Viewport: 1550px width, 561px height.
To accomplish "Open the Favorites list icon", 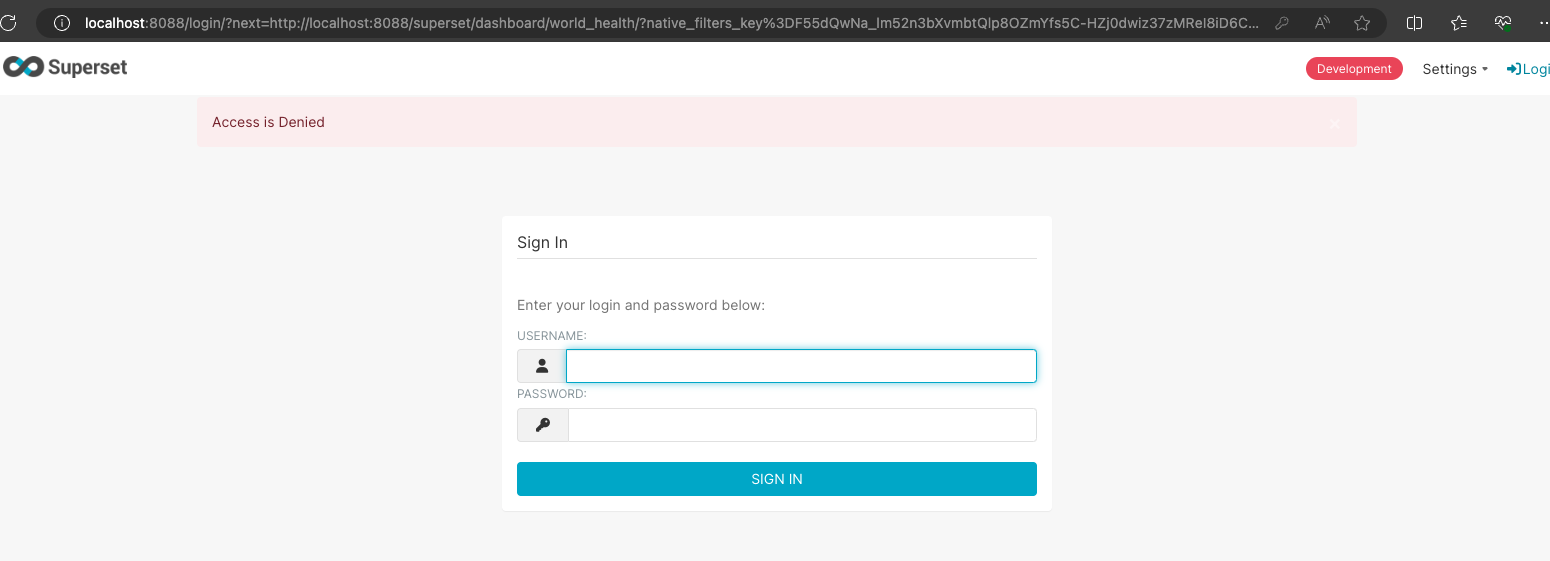I will point(1458,22).
